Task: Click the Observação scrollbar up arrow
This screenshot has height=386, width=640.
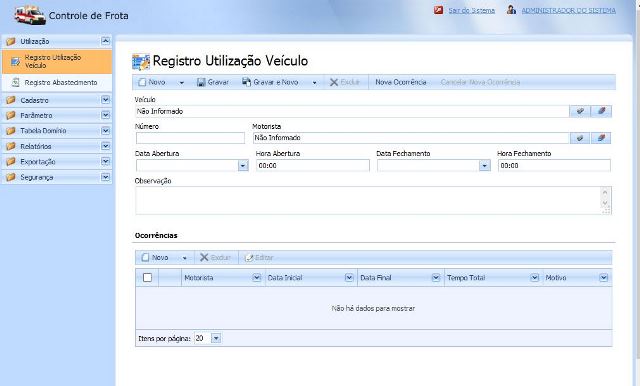Action: pos(605,191)
